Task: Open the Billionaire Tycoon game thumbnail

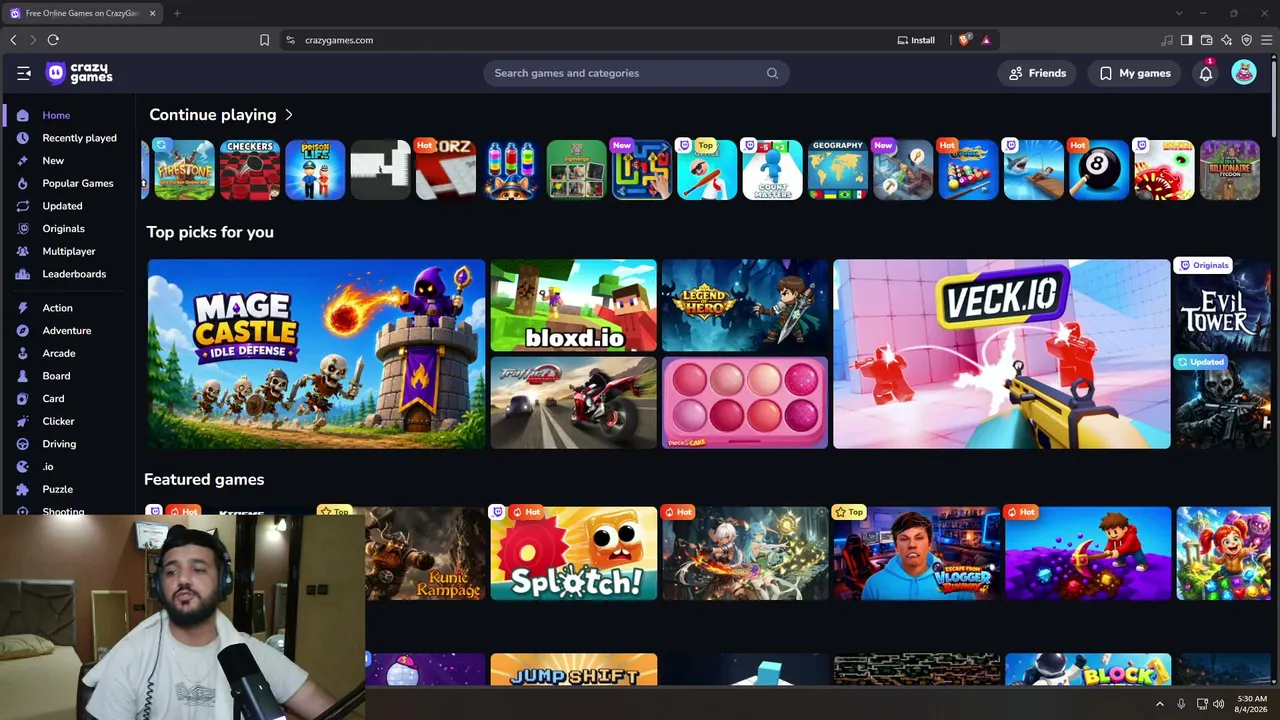Action: click(x=1229, y=170)
